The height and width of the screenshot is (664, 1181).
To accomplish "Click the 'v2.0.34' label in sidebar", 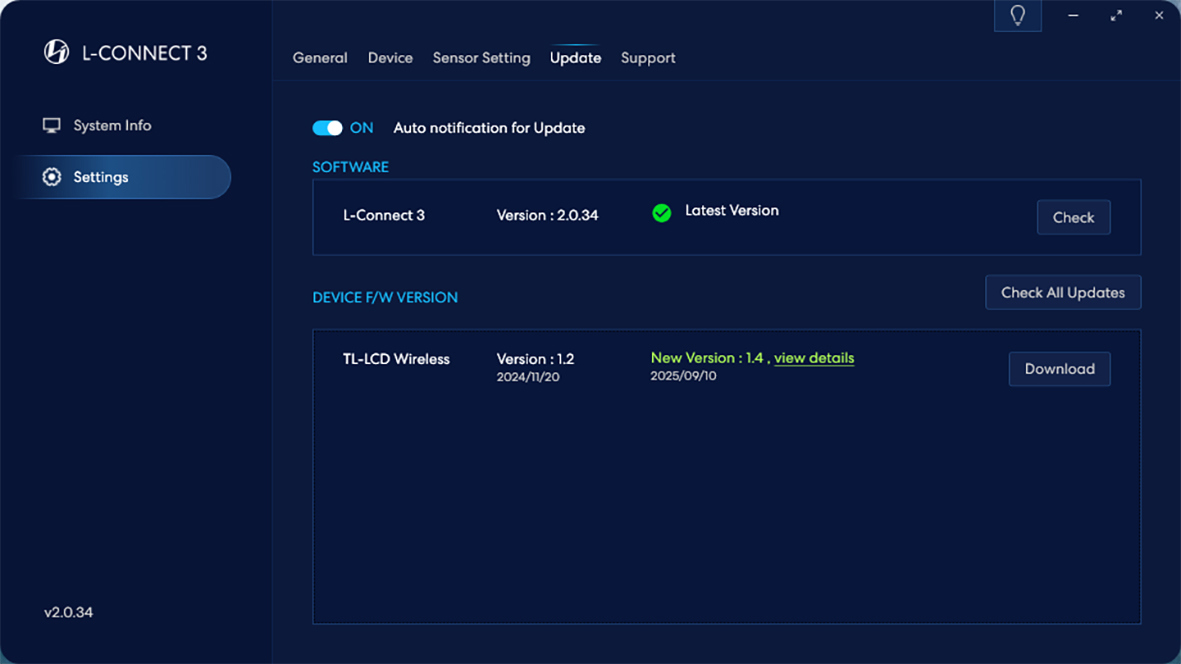I will pyautogui.click(x=69, y=612).
